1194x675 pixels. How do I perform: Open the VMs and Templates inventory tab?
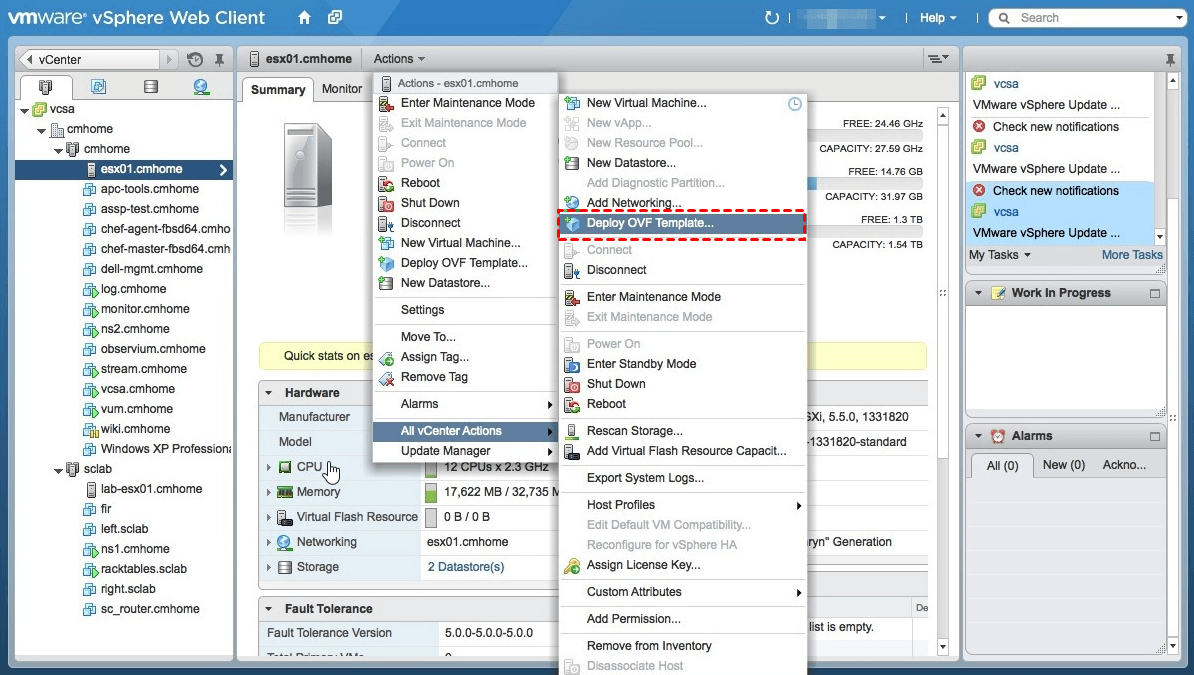click(x=98, y=87)
